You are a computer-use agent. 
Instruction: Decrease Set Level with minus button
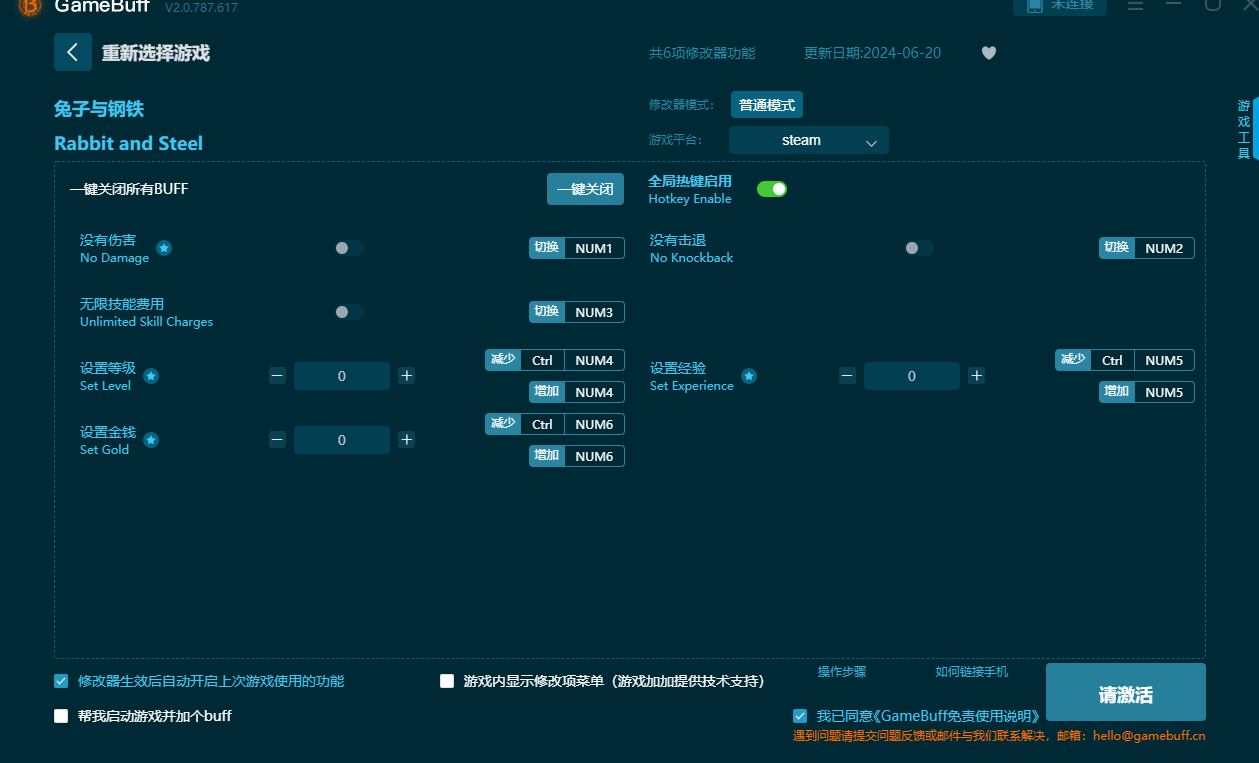pyautogui.click(x=278, y=376)
